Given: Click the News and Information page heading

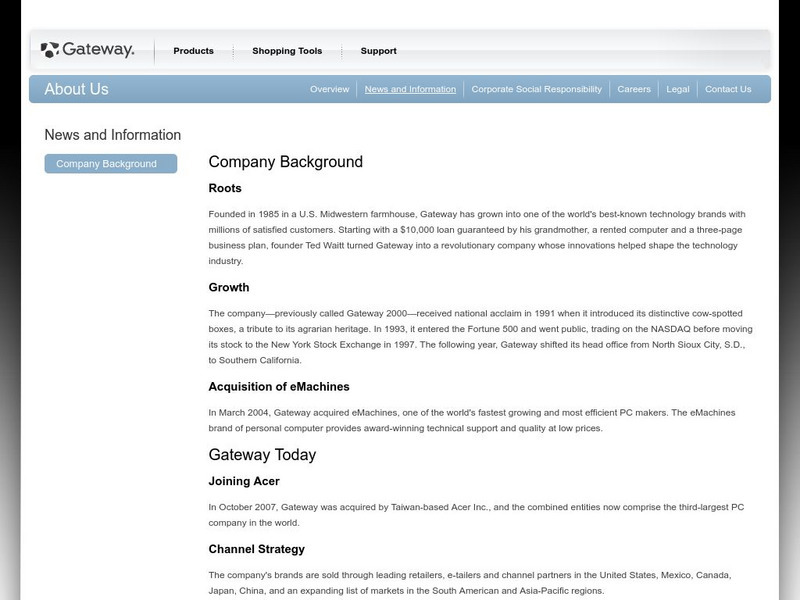Looking at the screenshot, I should (x=112, y=135).
